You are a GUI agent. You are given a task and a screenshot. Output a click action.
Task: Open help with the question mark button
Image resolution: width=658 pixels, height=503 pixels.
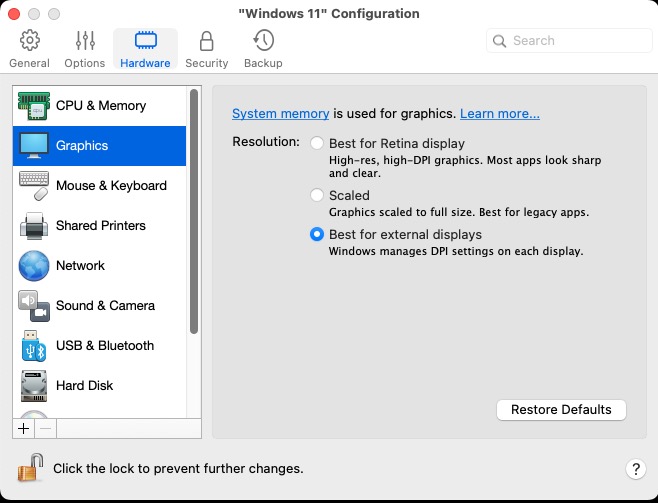tap(636, 469)
